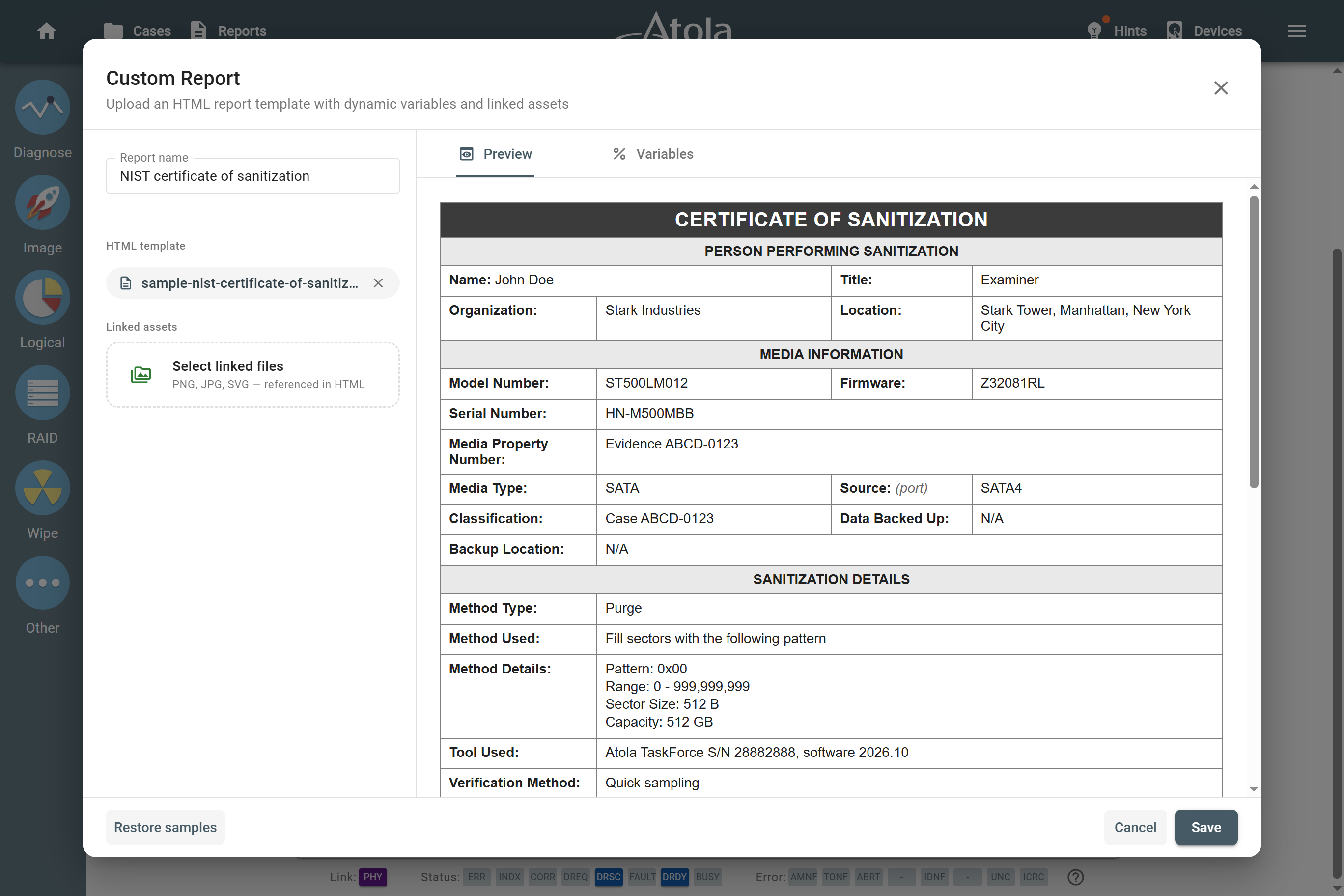Click preview scroll down arrow
This screenshot has width=1344, height=896.
pos(1254,788)
